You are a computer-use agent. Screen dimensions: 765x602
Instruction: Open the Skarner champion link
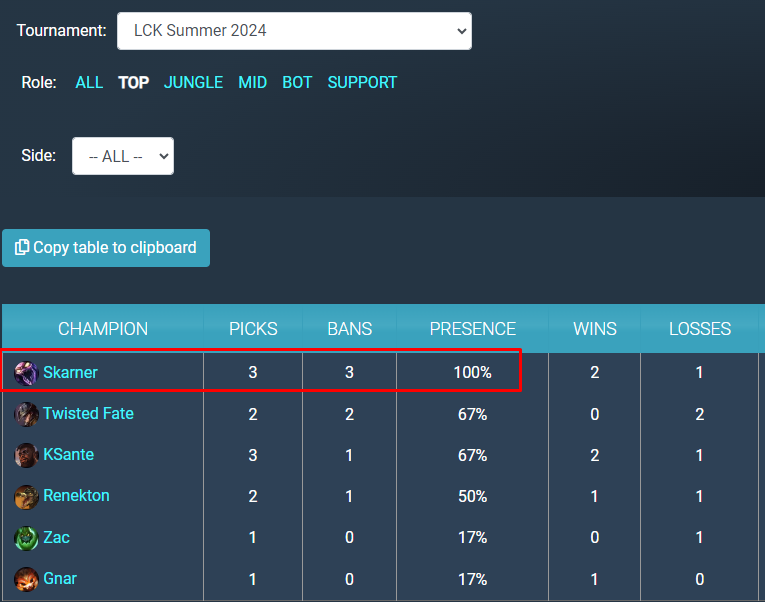point(70,373)
